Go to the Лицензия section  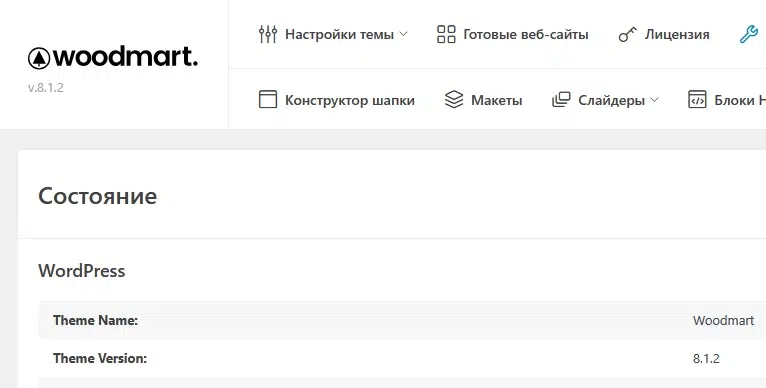677,35
